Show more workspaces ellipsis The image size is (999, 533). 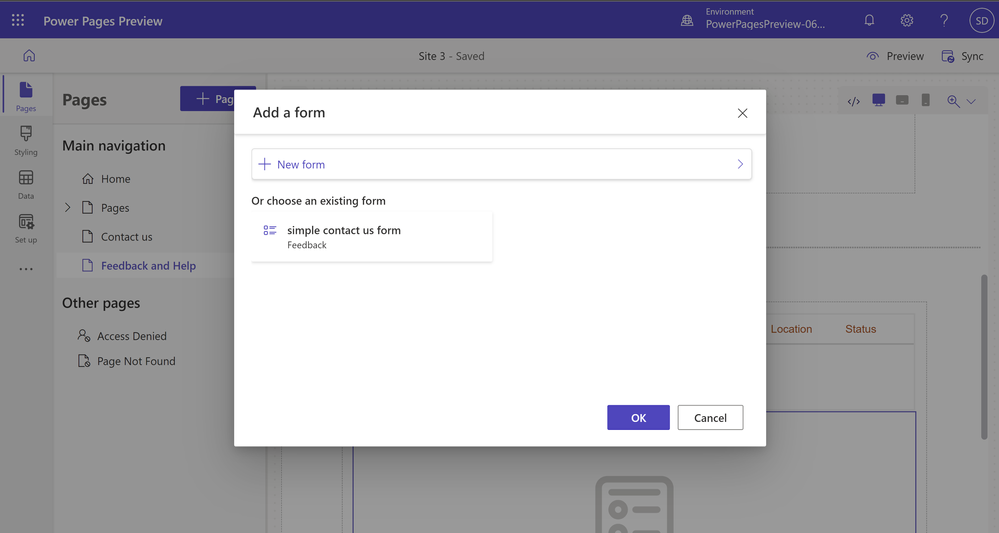click(26, 269)
